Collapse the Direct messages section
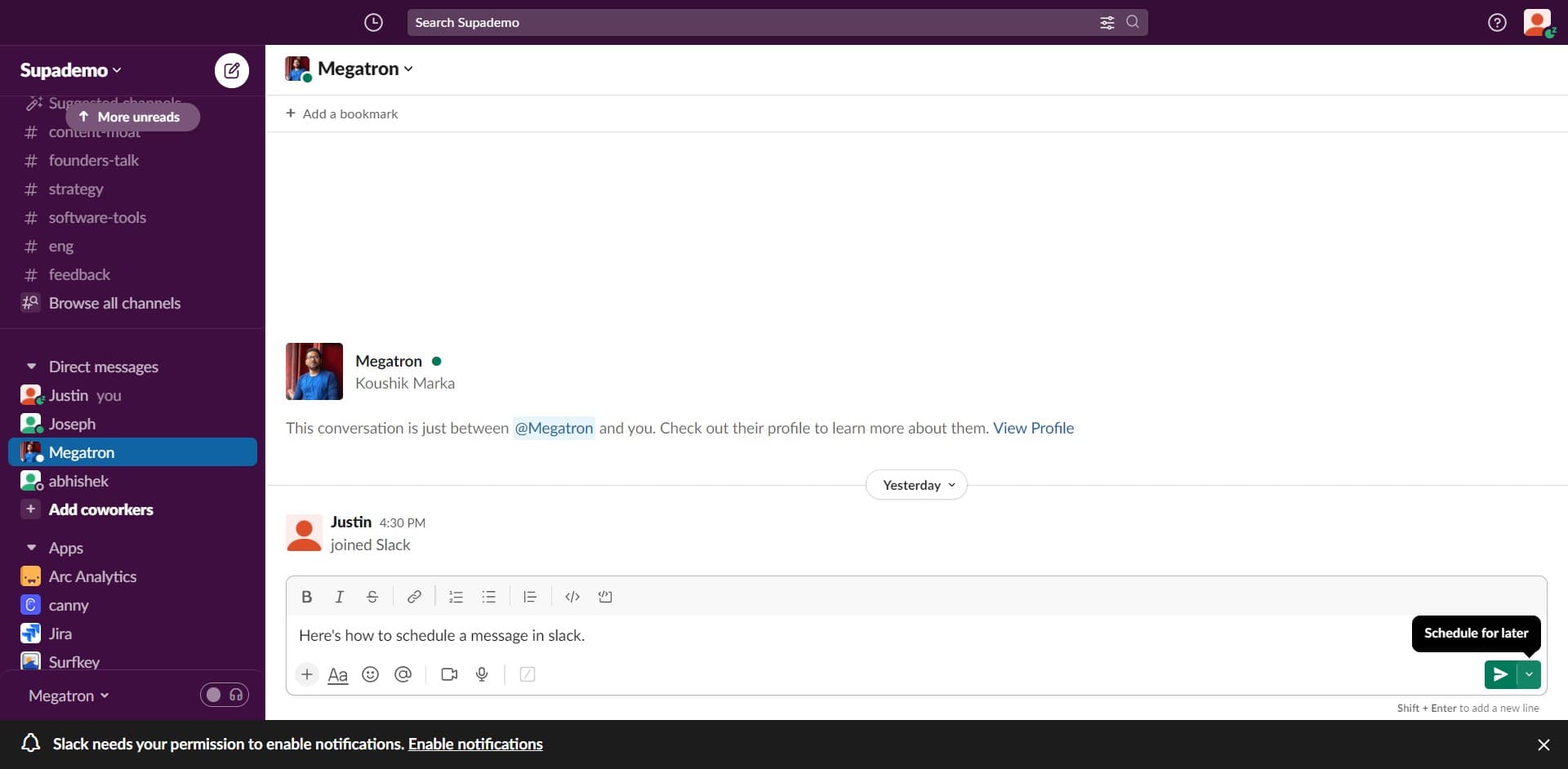 (31, 366)
